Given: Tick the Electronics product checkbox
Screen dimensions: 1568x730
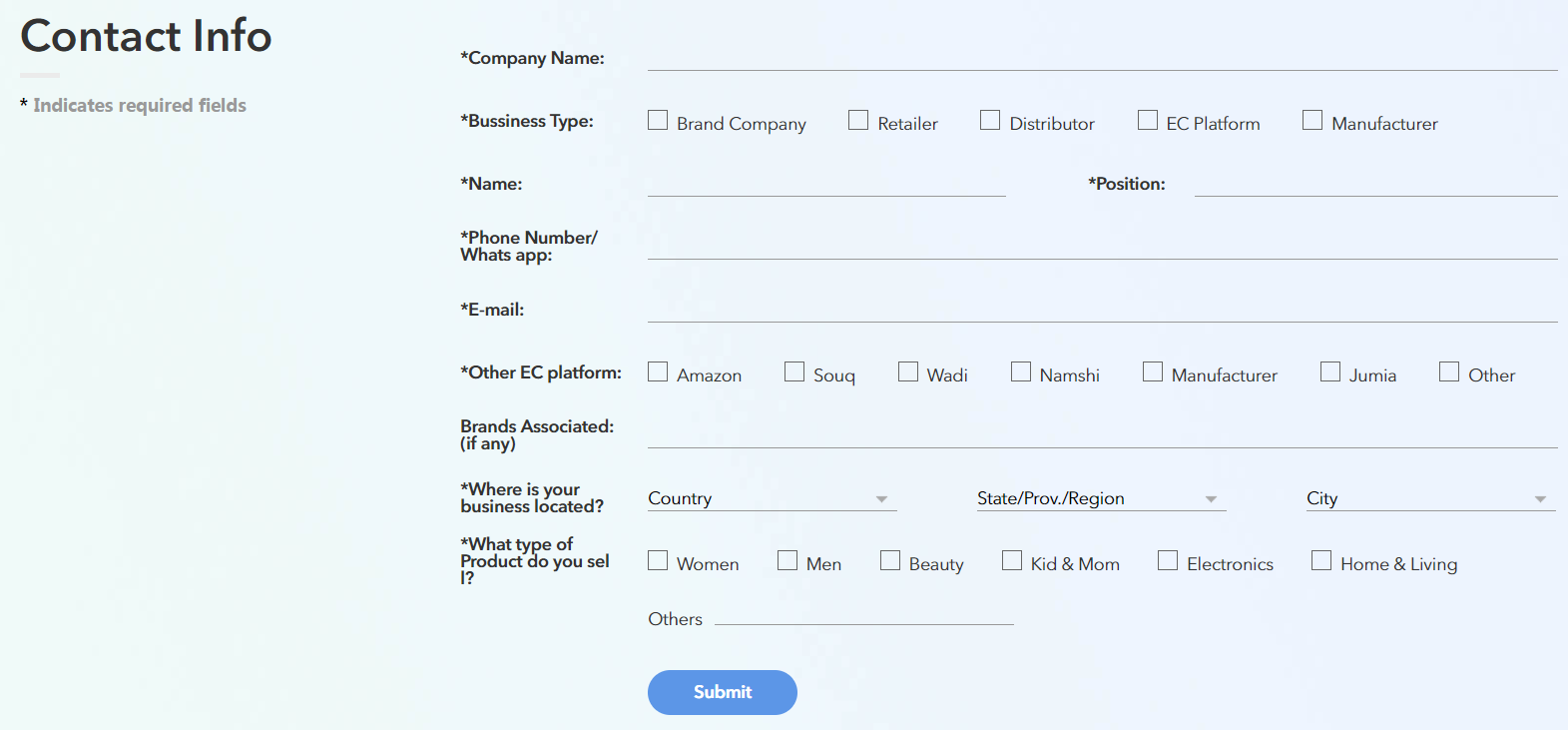Looking at the screenshot, I should pos(1168,561).
